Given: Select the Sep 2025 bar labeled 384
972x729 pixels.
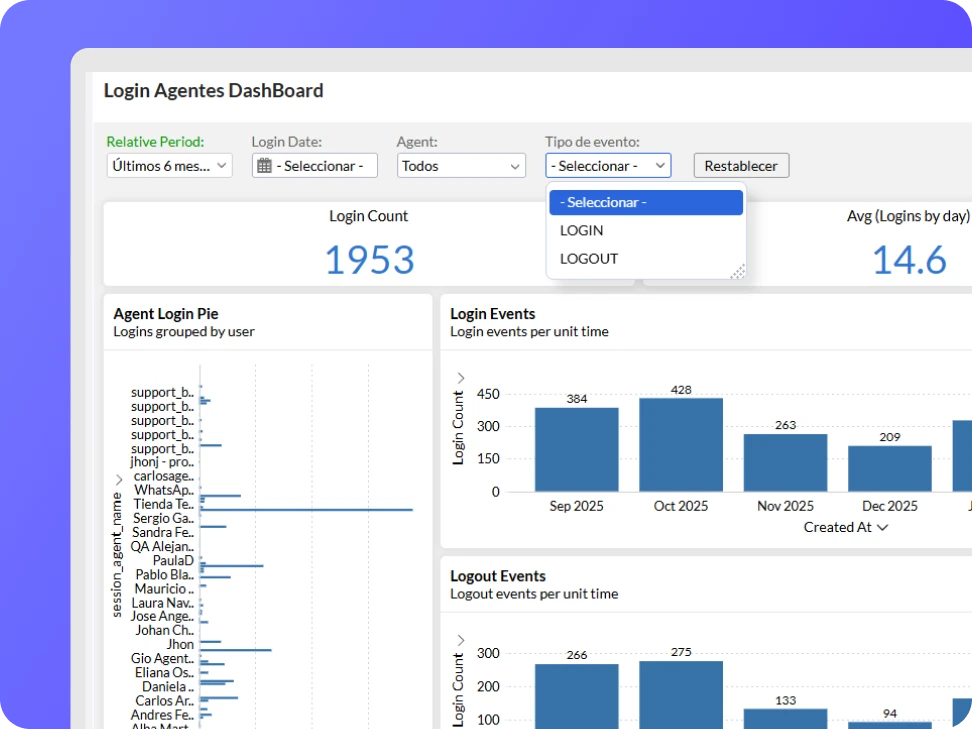Looking at the screenshot, I should pos(576,449).
